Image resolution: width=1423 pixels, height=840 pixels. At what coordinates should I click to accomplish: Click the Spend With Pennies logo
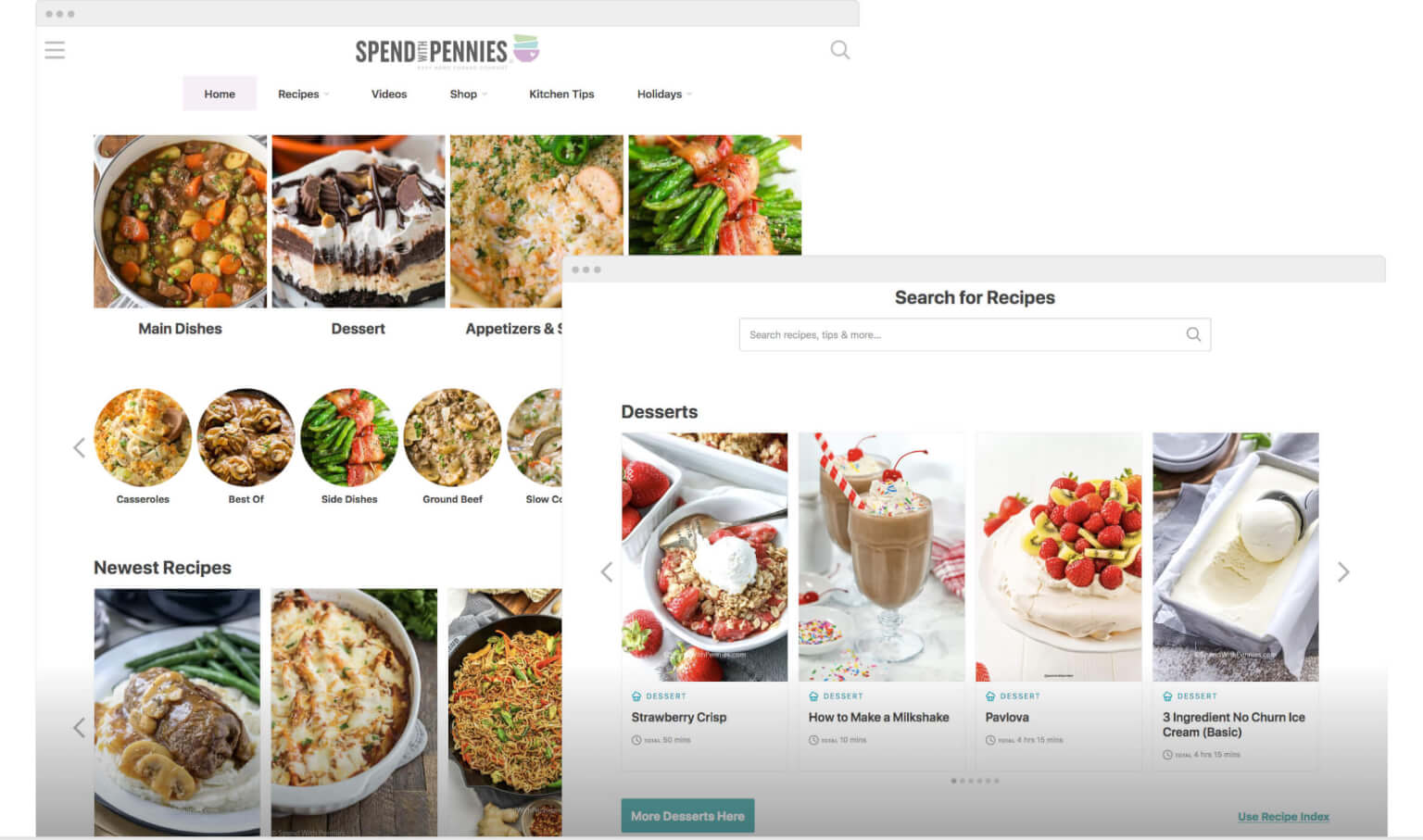click(x=447, y=51)
